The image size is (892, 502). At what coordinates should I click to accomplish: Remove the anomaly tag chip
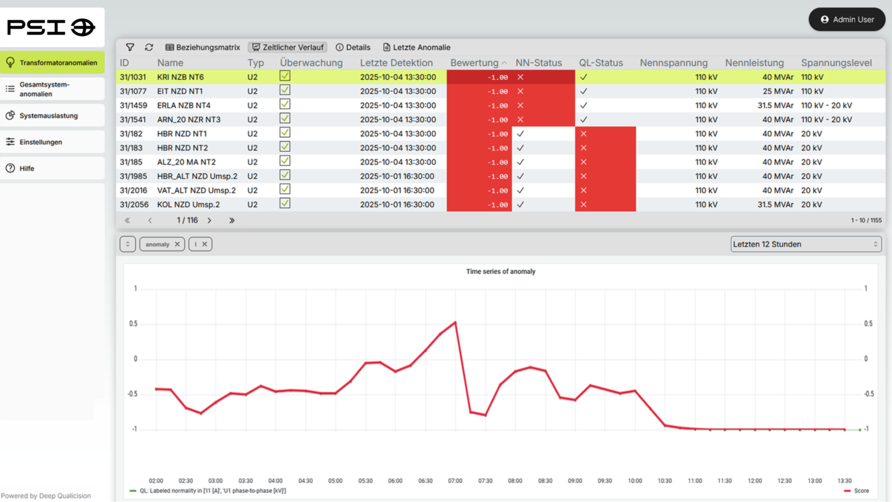pyautogui.click(x=177, y=244)
